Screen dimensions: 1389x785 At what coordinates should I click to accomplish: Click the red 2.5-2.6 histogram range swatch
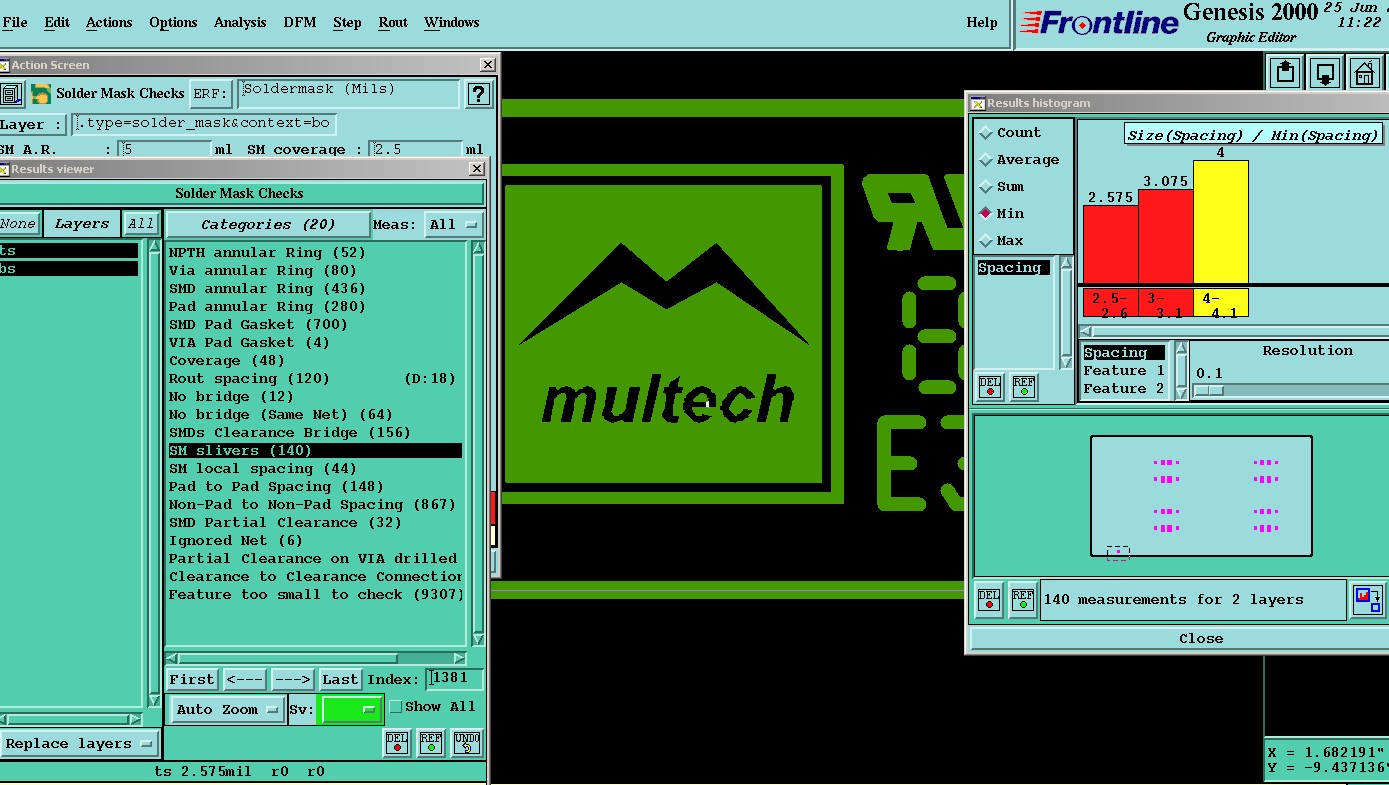point(1110,304)
